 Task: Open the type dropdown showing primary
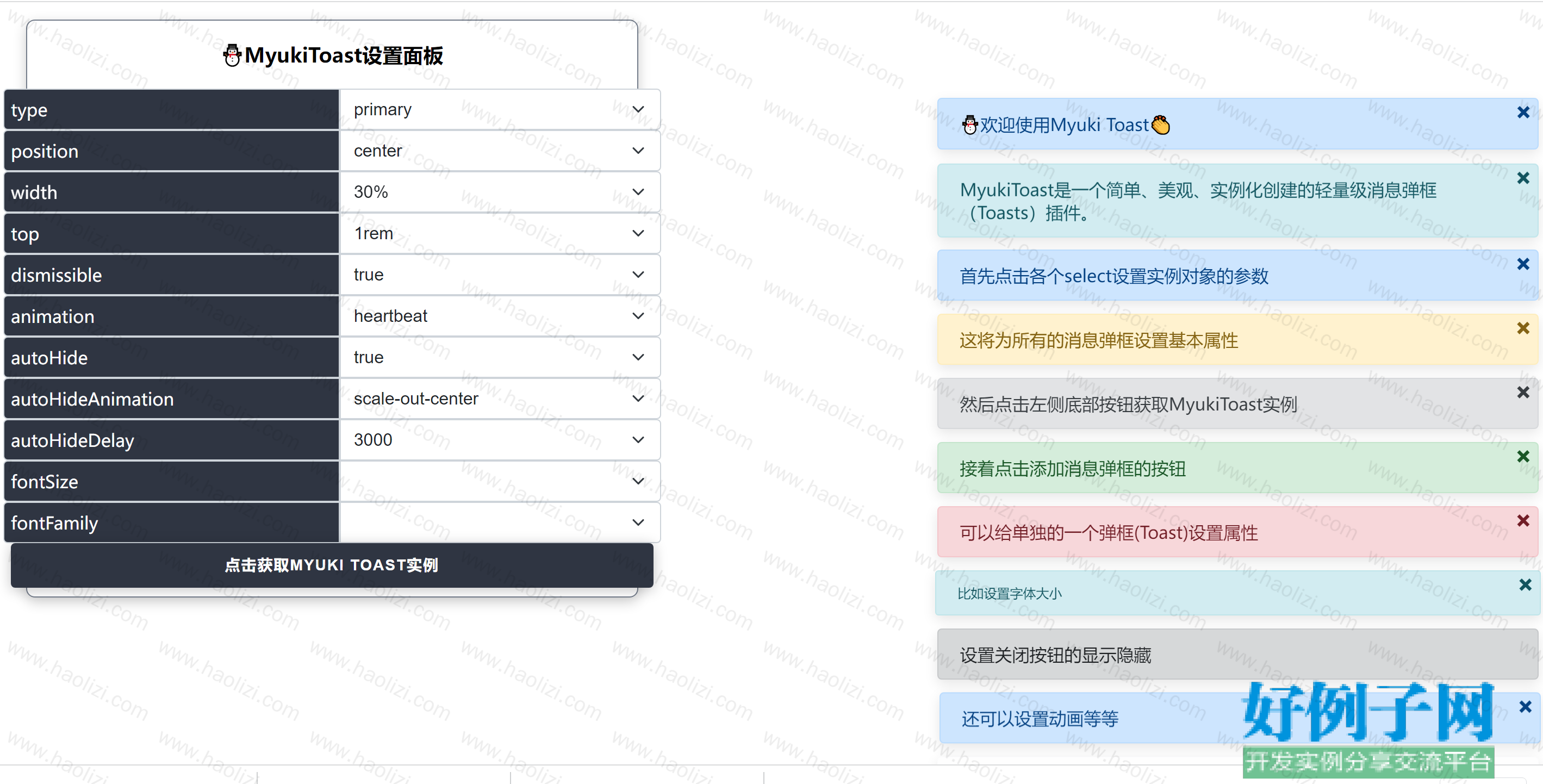click(x=500, y=110)
